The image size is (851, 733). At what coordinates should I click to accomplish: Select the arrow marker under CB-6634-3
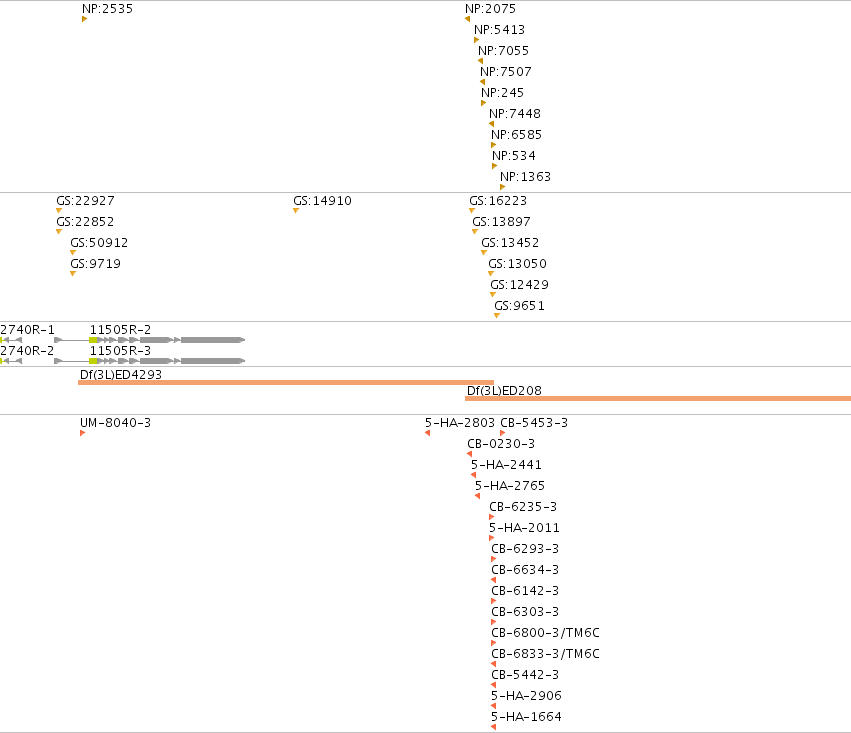(493, 581)
